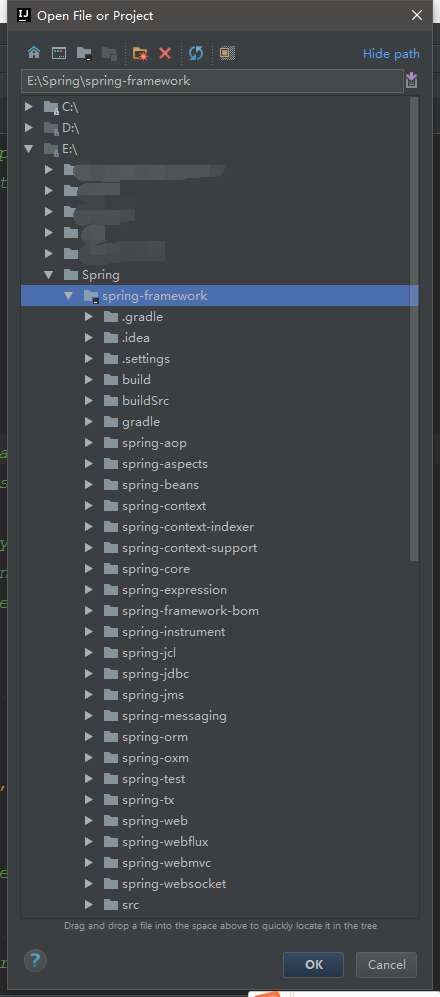Select the spring-context-indexer folder
440x997 pixels.
188,526
